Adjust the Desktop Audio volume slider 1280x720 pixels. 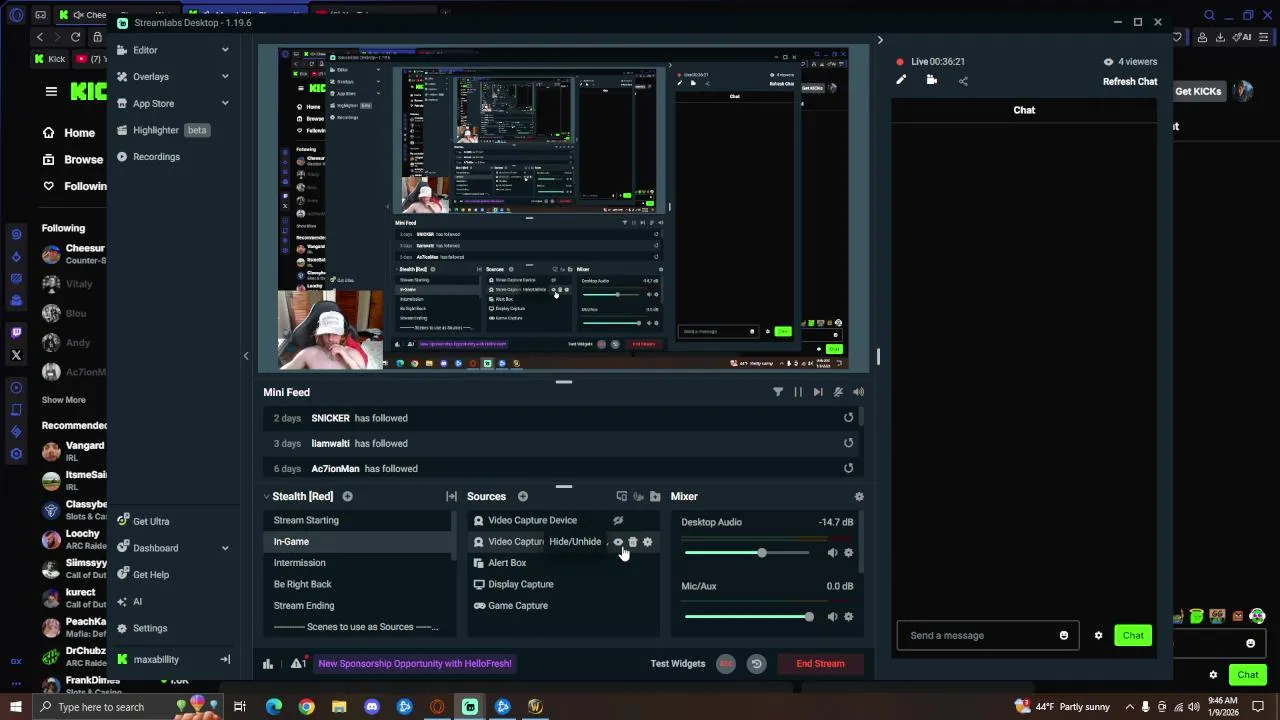pyautogui.click(x=749, y=553)
